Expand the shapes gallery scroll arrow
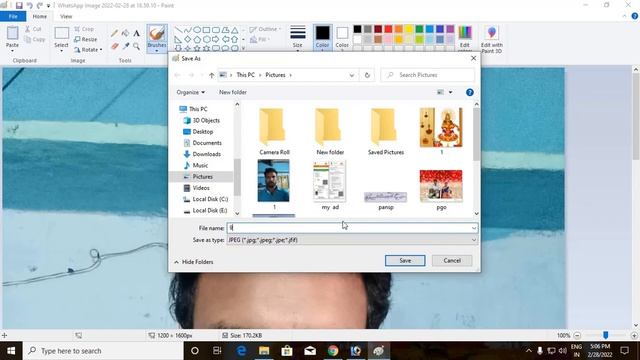The image size is (640, 360). click(x=243, y=49)
